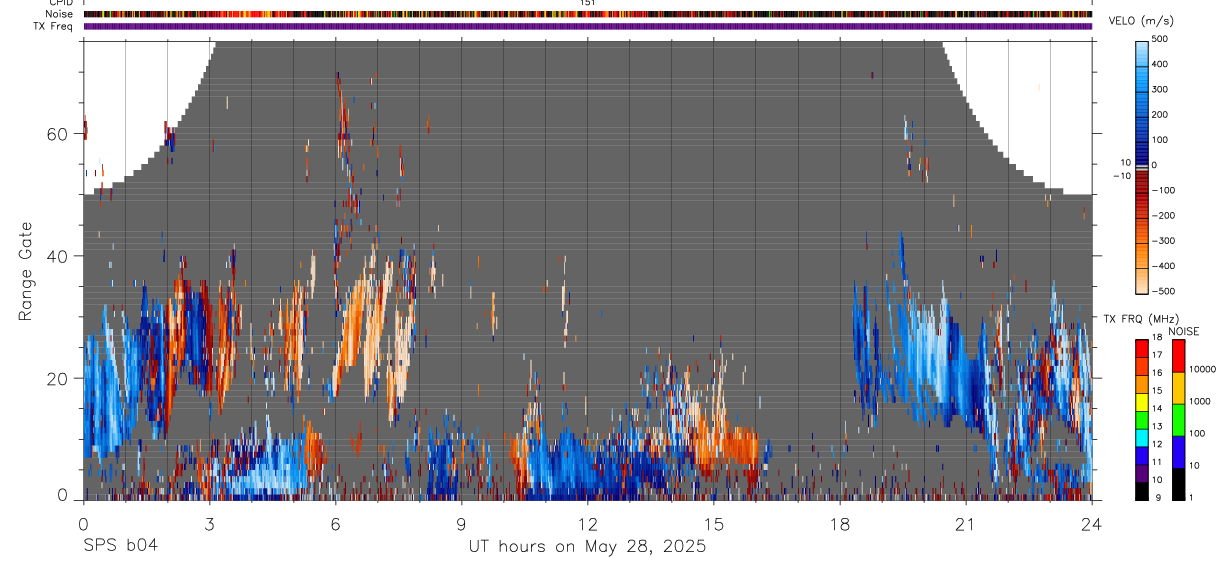1228x567 pixels.
Task: Select the "NOISE" legend title above the noise scale
Action: (1183, 331)
